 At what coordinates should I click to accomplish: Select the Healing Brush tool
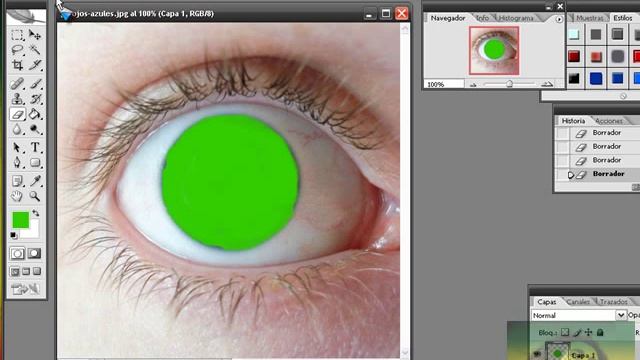(17, 84)
